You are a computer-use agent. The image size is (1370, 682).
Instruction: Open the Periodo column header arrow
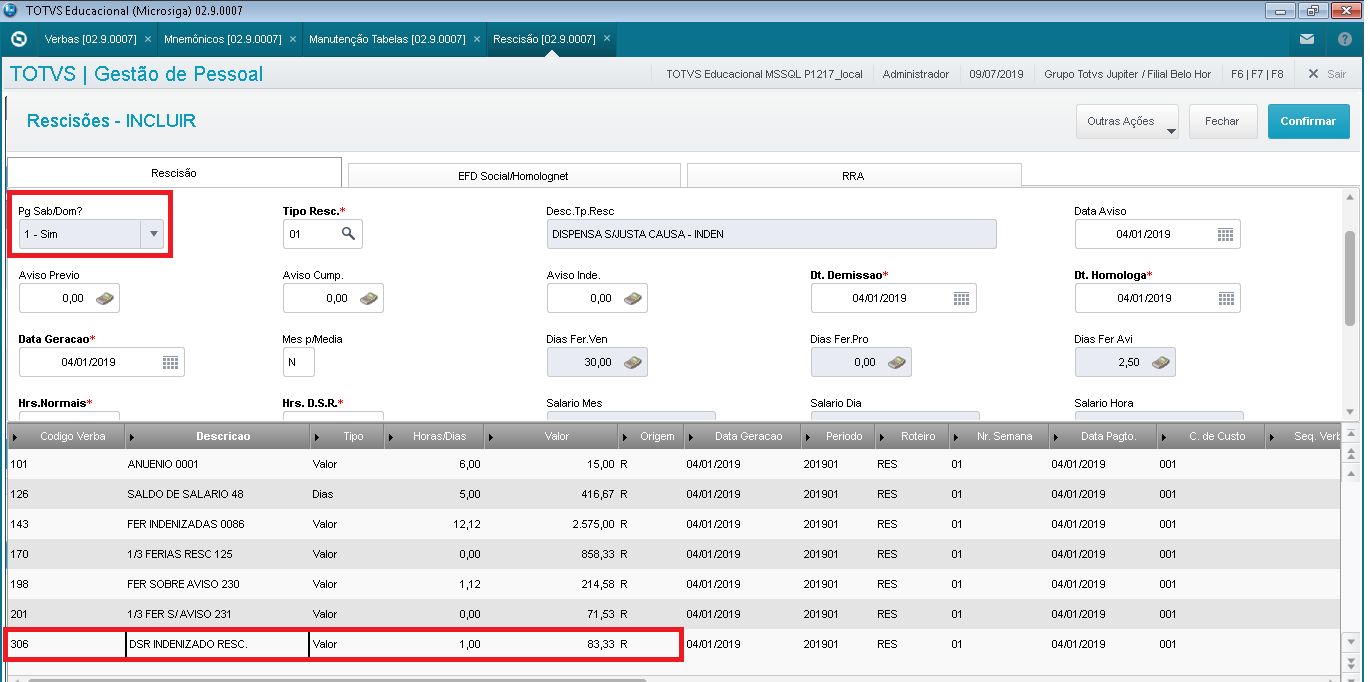pyautogui.click(x=807, y=437)
